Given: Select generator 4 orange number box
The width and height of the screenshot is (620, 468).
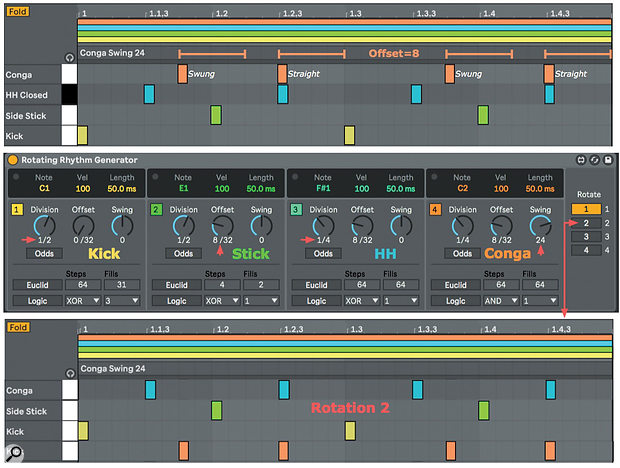Looking at the screenshot, I should pyautogui.click(x=435, y=209).
